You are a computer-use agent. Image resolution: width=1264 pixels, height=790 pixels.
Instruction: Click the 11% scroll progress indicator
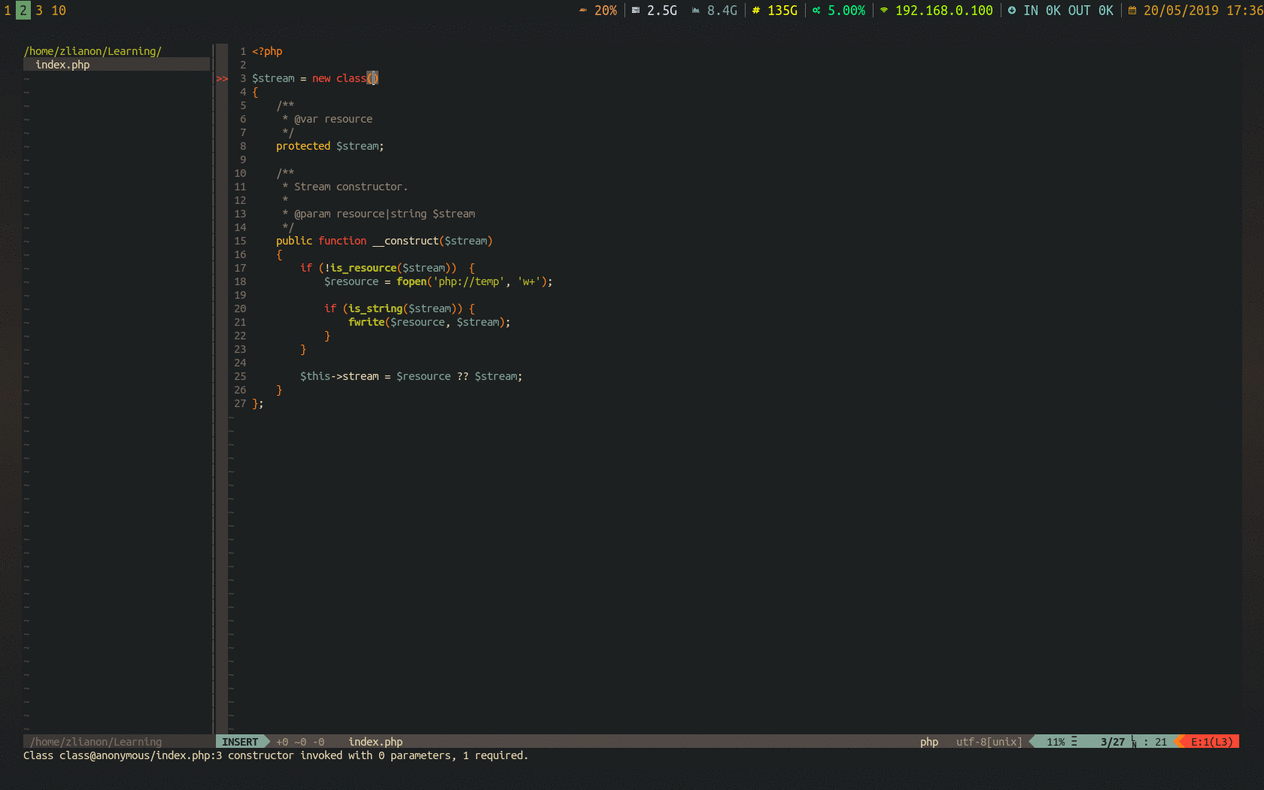[x=1057, y=741]
